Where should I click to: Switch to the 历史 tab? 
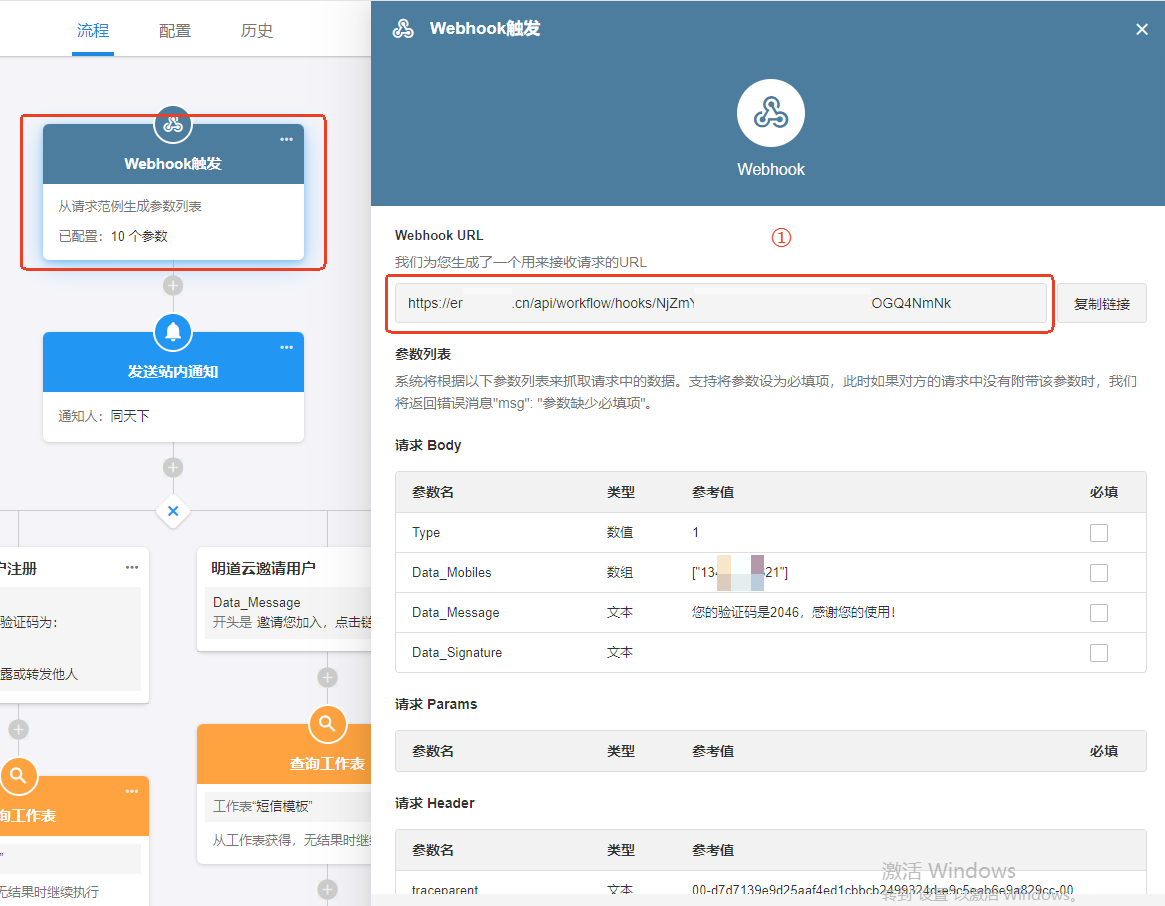click(x=257, y=31)
